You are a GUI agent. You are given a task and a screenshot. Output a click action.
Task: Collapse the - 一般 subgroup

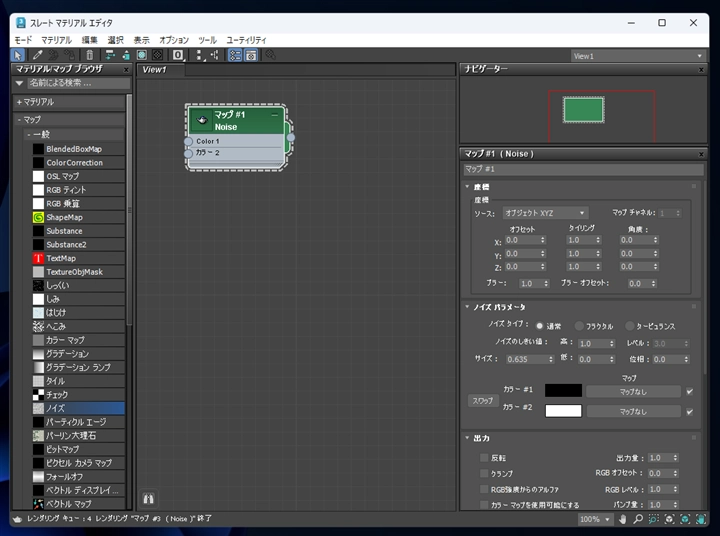(x=73, y=134)
